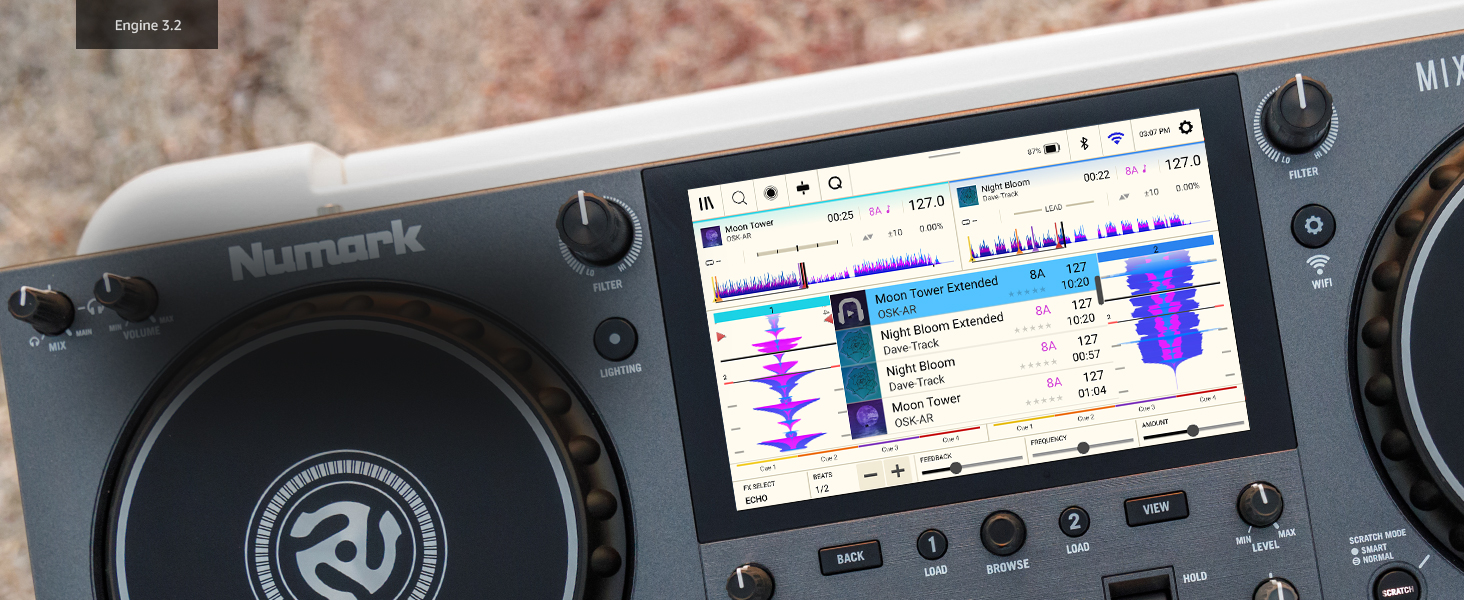
Task: Decrease beats with the minus button
Action: 872,475
